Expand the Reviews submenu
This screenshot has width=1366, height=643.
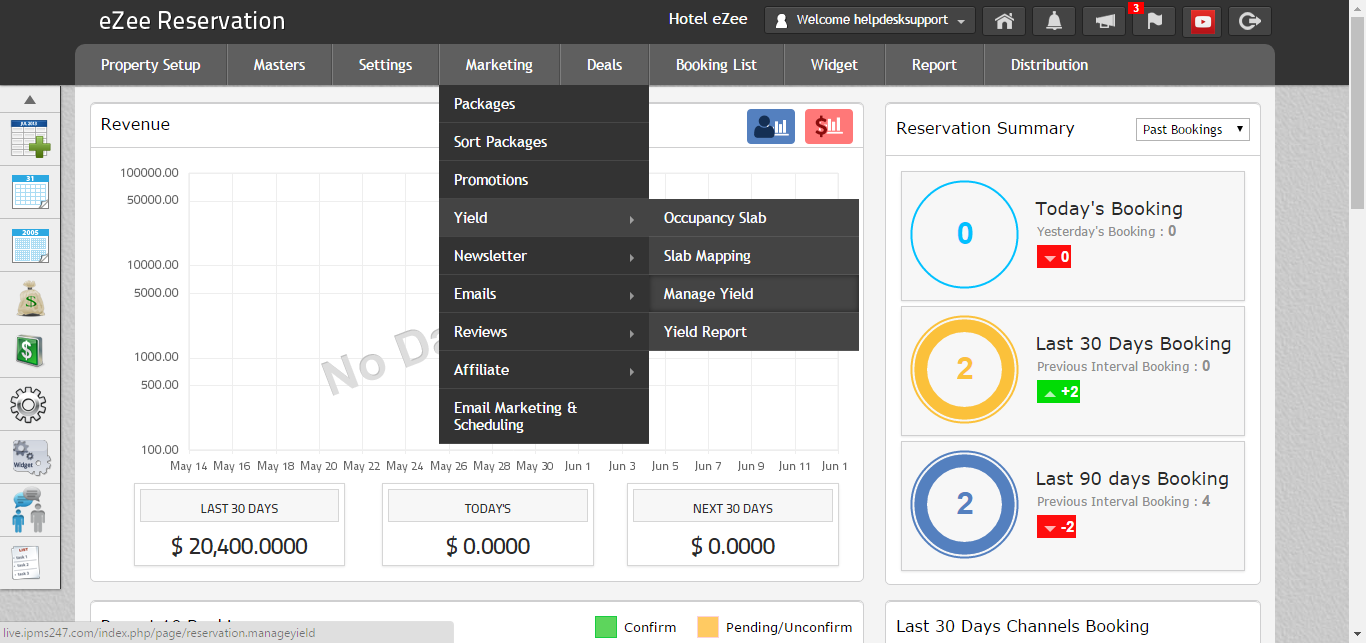click(x=544, y=332)
